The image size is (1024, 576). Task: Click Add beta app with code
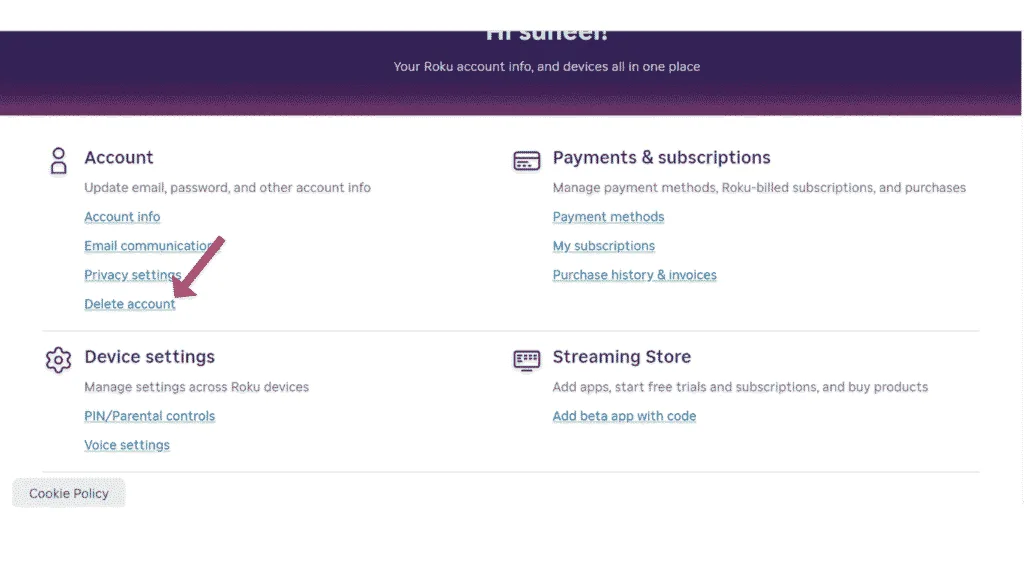[624, 416]
